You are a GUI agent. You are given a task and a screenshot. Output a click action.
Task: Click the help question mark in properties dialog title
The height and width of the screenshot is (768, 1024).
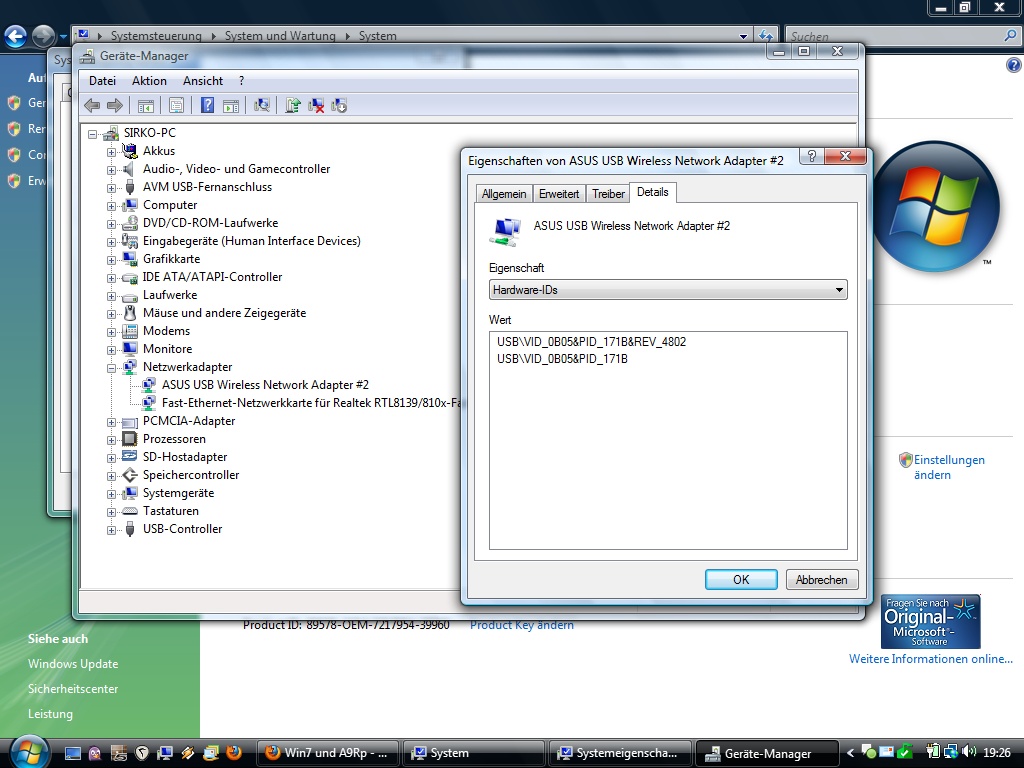click(x=812, y=156)
